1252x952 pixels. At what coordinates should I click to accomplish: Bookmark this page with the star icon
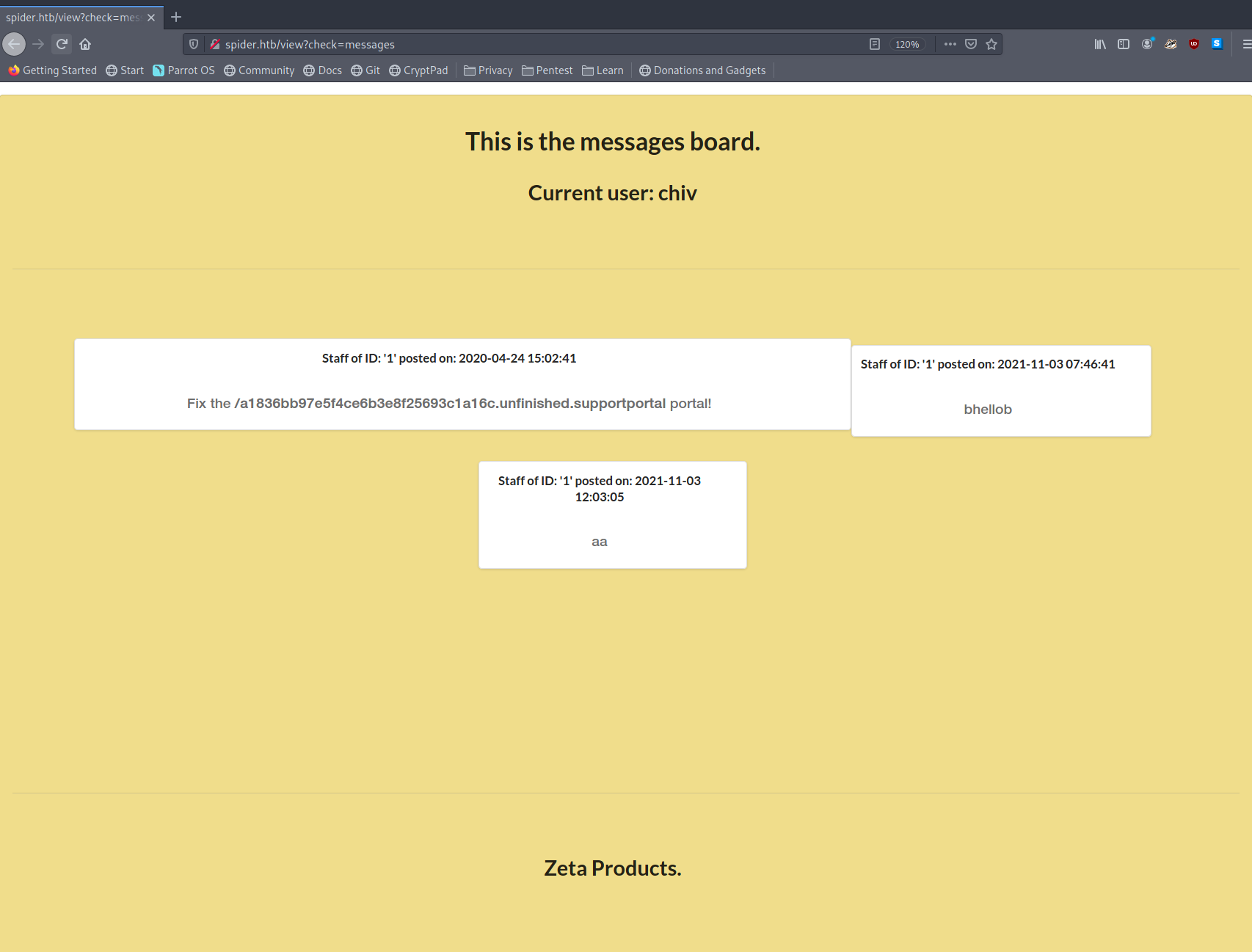pos(991,44)
